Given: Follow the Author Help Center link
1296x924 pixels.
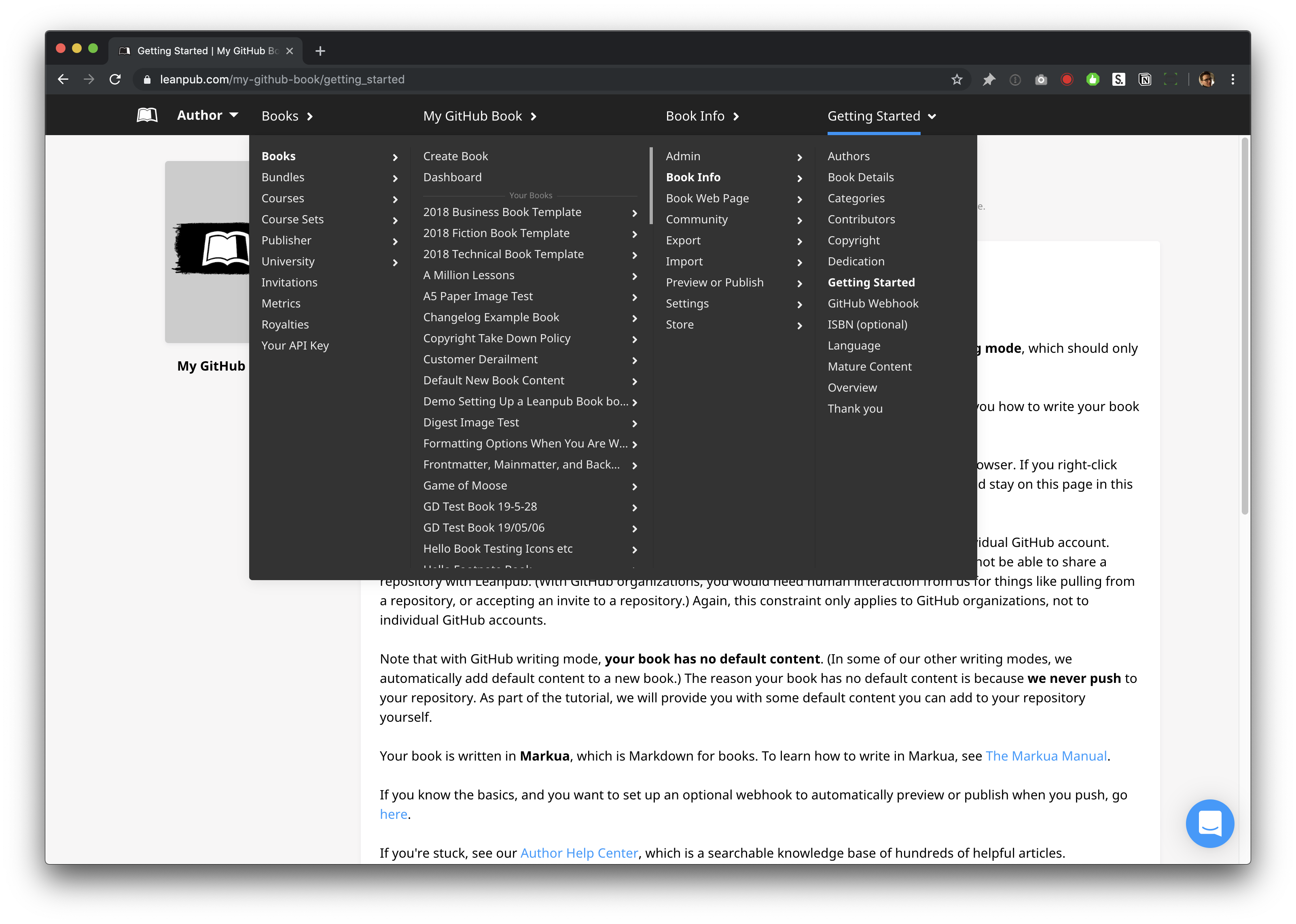Looking at the screenshot, I should (x=579, y=853).
